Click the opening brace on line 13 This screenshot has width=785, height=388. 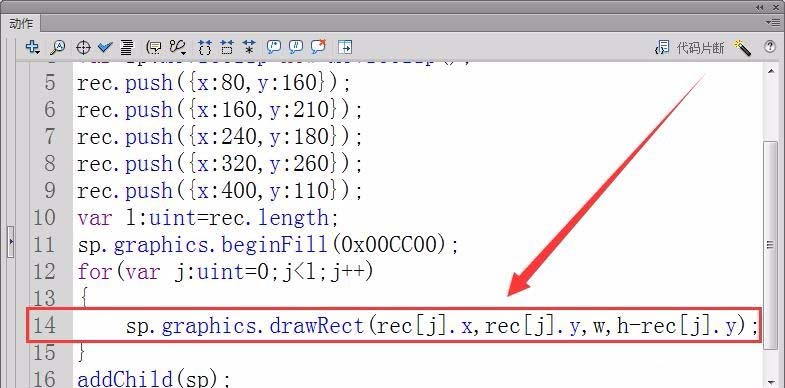(83, 299)
